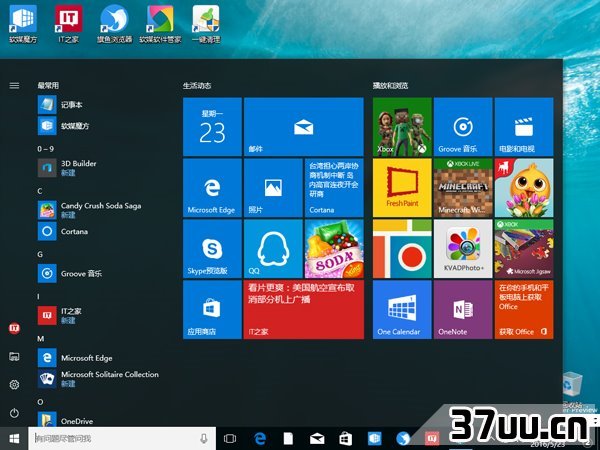Click the C letter header in app list

point(40,191)
